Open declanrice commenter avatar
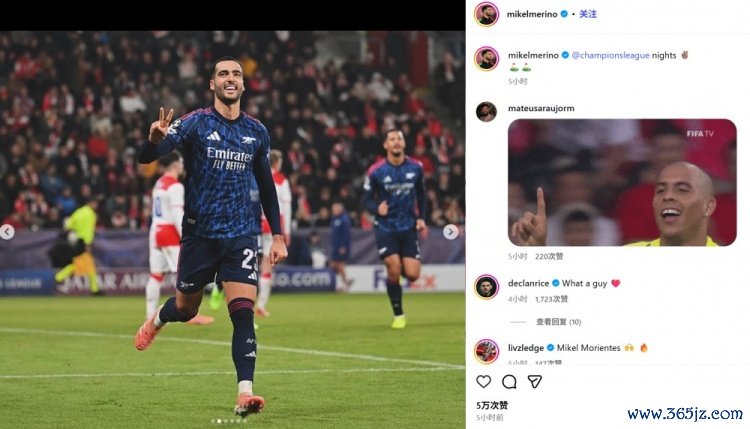The width and height of the screenshot is (750, 429). [486, 286]
